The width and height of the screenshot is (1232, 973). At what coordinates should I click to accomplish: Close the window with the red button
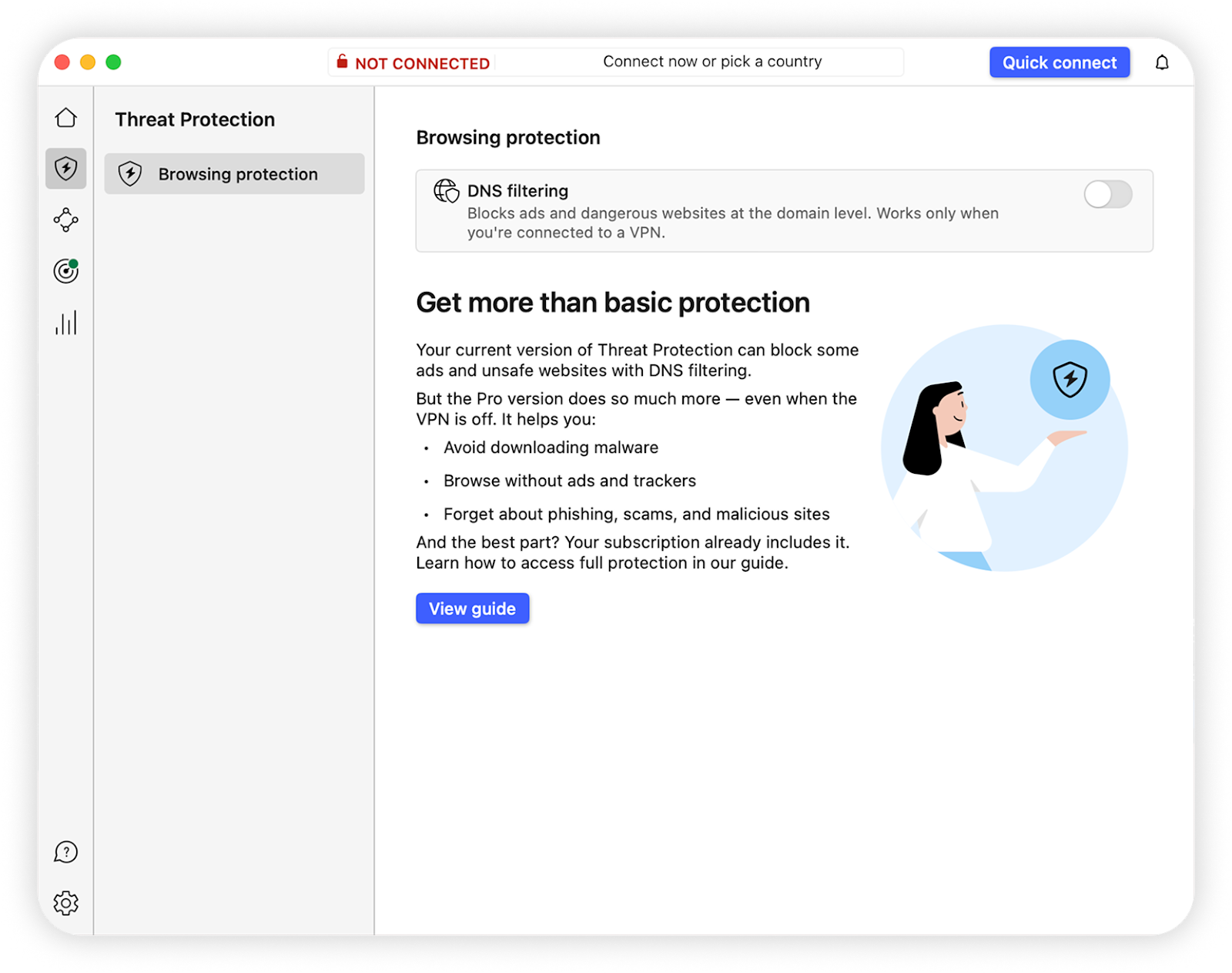point(62,62)
